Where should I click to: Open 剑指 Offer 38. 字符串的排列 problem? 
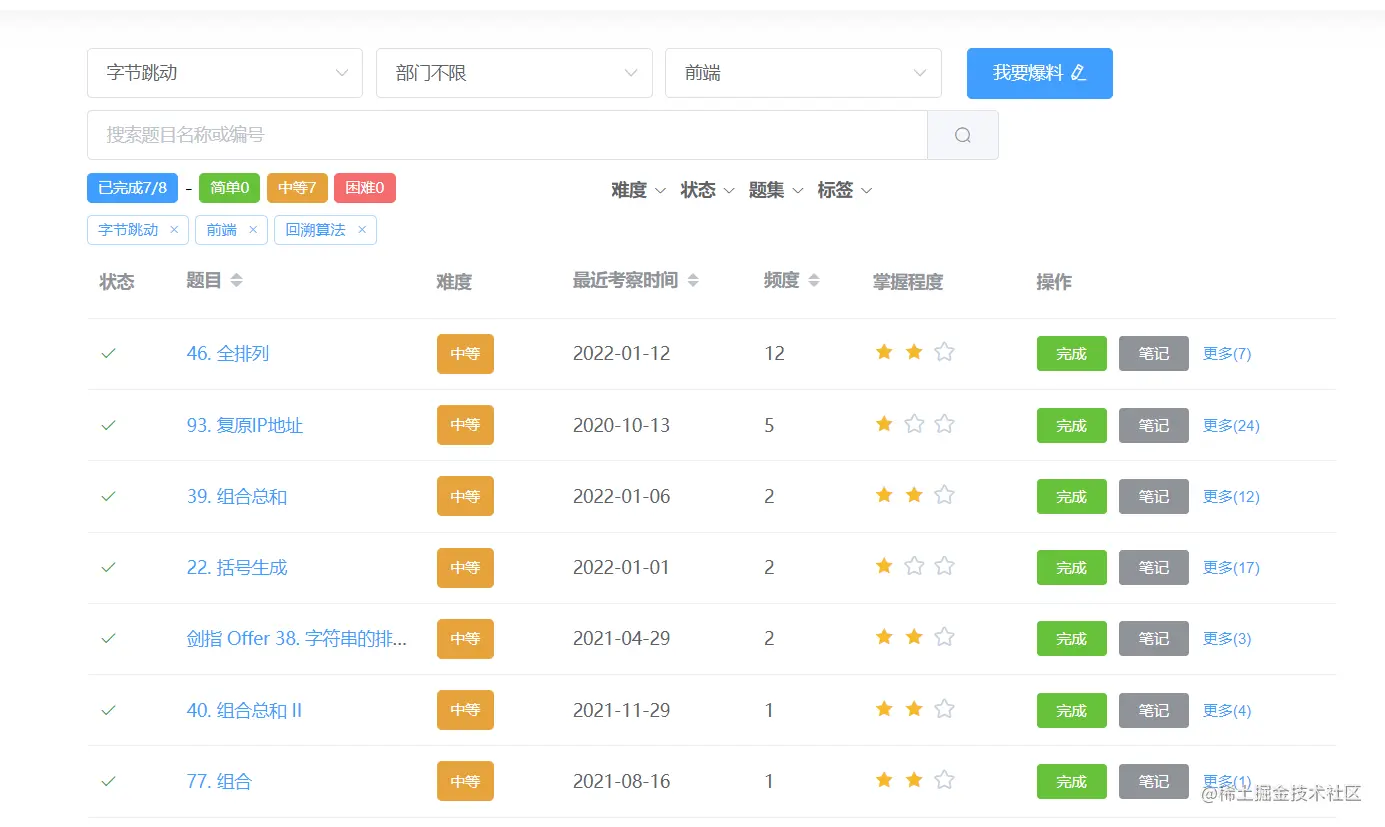coord(297,638)
